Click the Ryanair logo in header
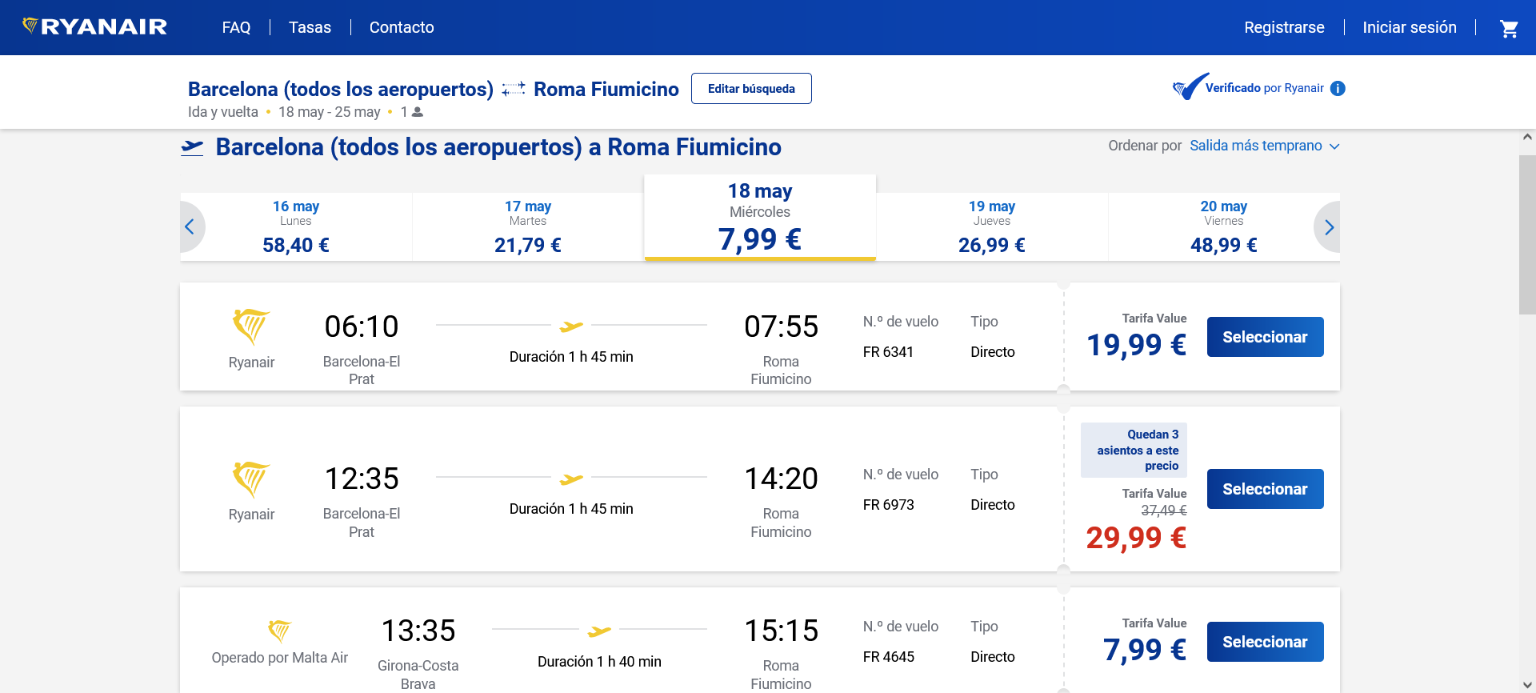Viewport: 1536px width, 693px height. tap(95, 27)
